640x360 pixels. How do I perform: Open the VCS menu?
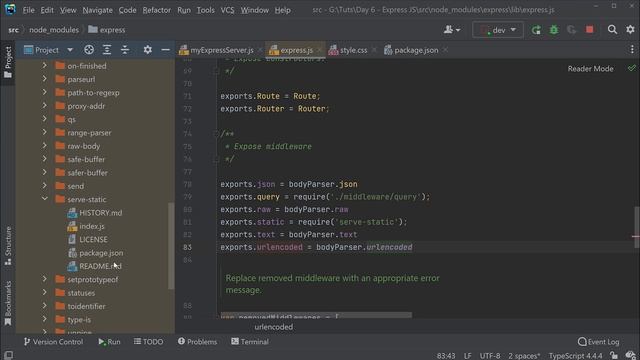[x=227, y=10]
